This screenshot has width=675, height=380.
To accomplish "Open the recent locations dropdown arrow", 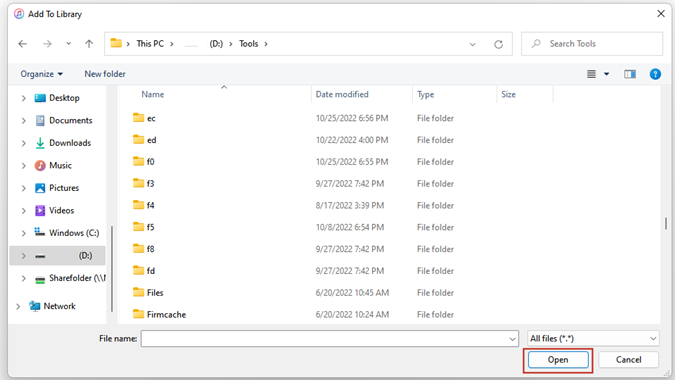I will point(68,43).
